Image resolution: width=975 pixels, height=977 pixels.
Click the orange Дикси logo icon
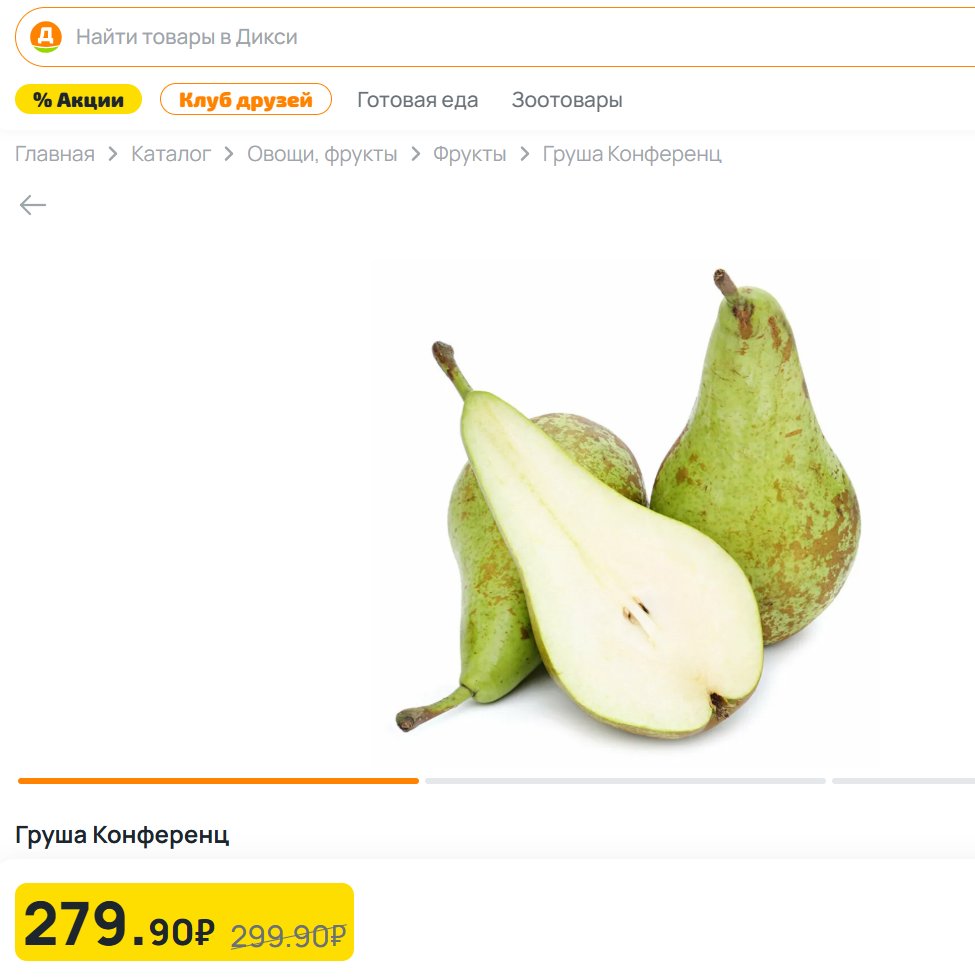point(46,37)
